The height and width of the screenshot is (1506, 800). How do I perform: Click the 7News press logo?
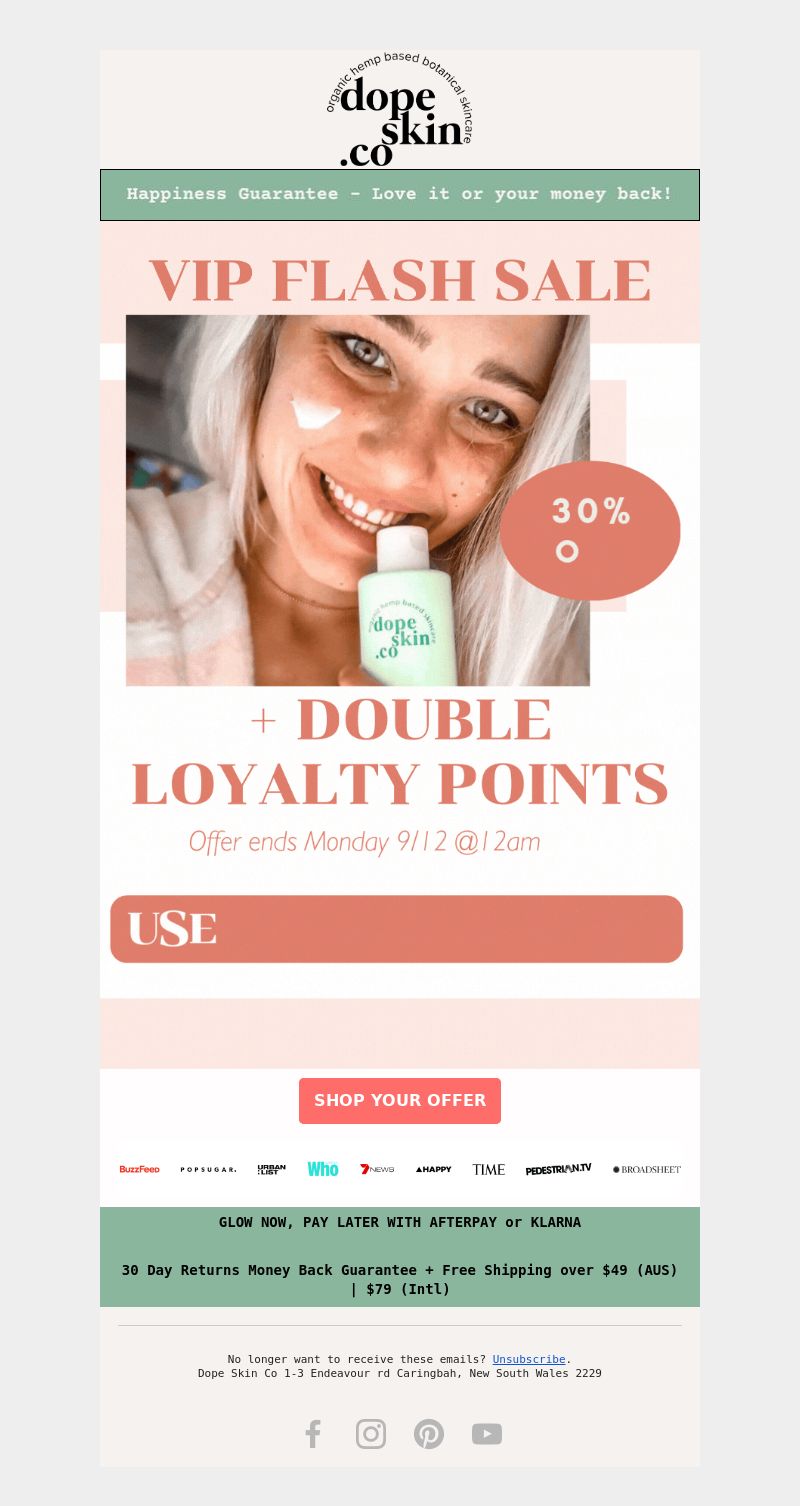pyautogui.click(x=378, y=1169)
